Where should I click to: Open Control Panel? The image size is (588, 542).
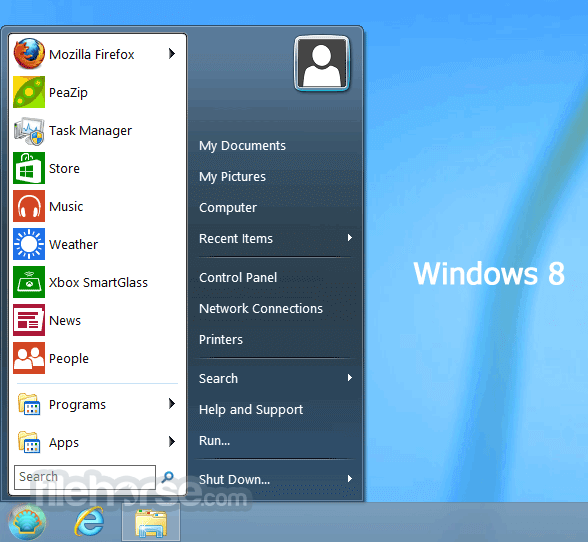pyautogui.click(x=238, y=278)
